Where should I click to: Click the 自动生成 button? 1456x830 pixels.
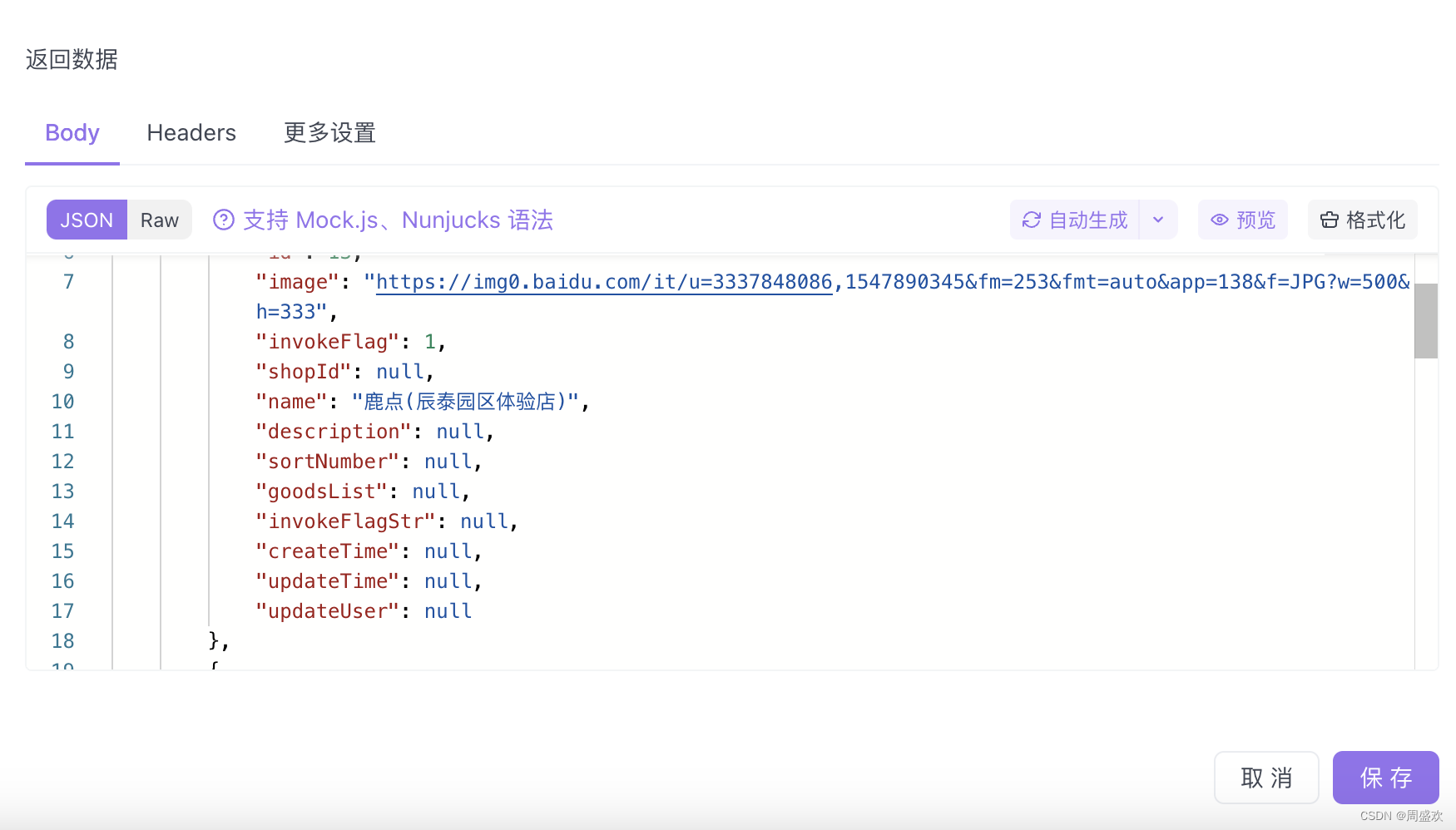click(x=1075, y=220)
